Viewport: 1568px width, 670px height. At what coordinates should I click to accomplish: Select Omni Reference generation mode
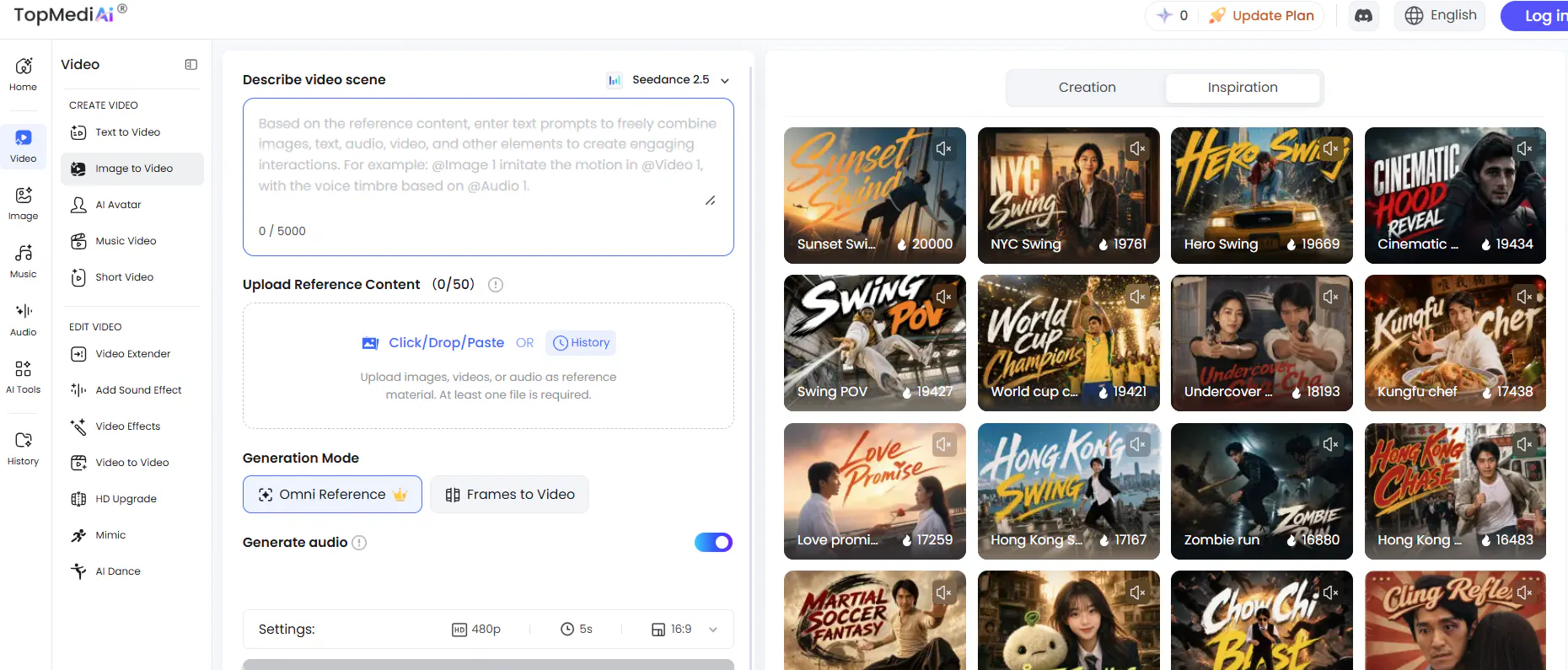[x=332, y=495]
